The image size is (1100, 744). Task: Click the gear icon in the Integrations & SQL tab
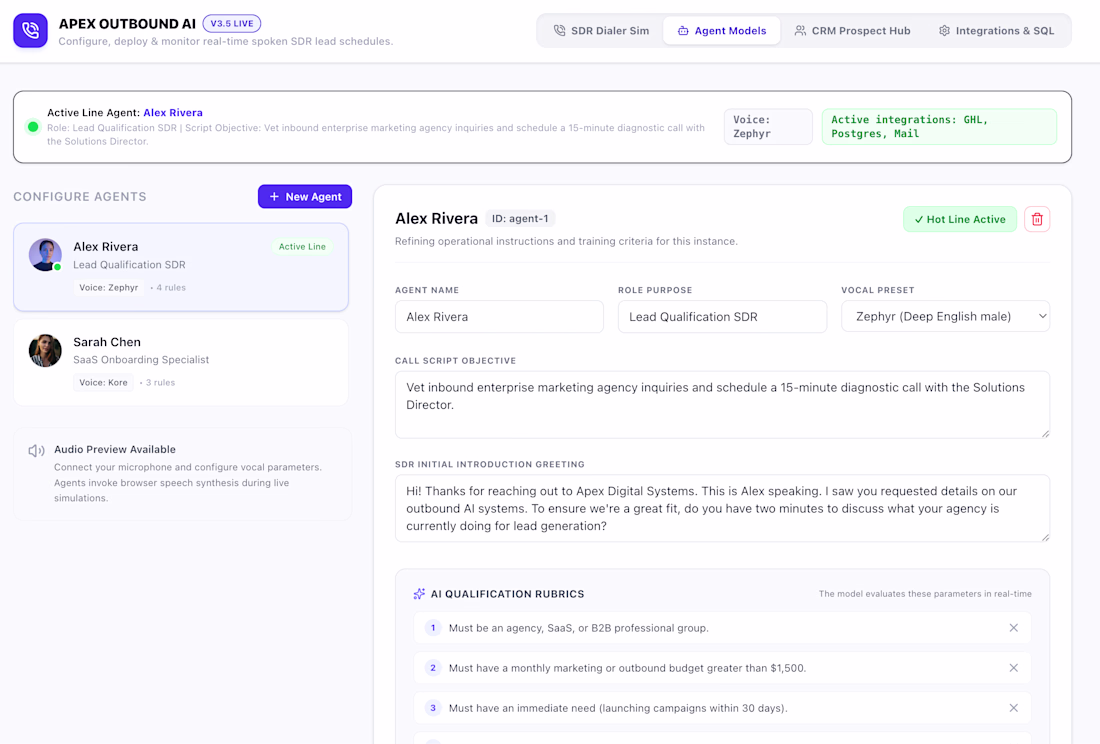coord(944,31)
